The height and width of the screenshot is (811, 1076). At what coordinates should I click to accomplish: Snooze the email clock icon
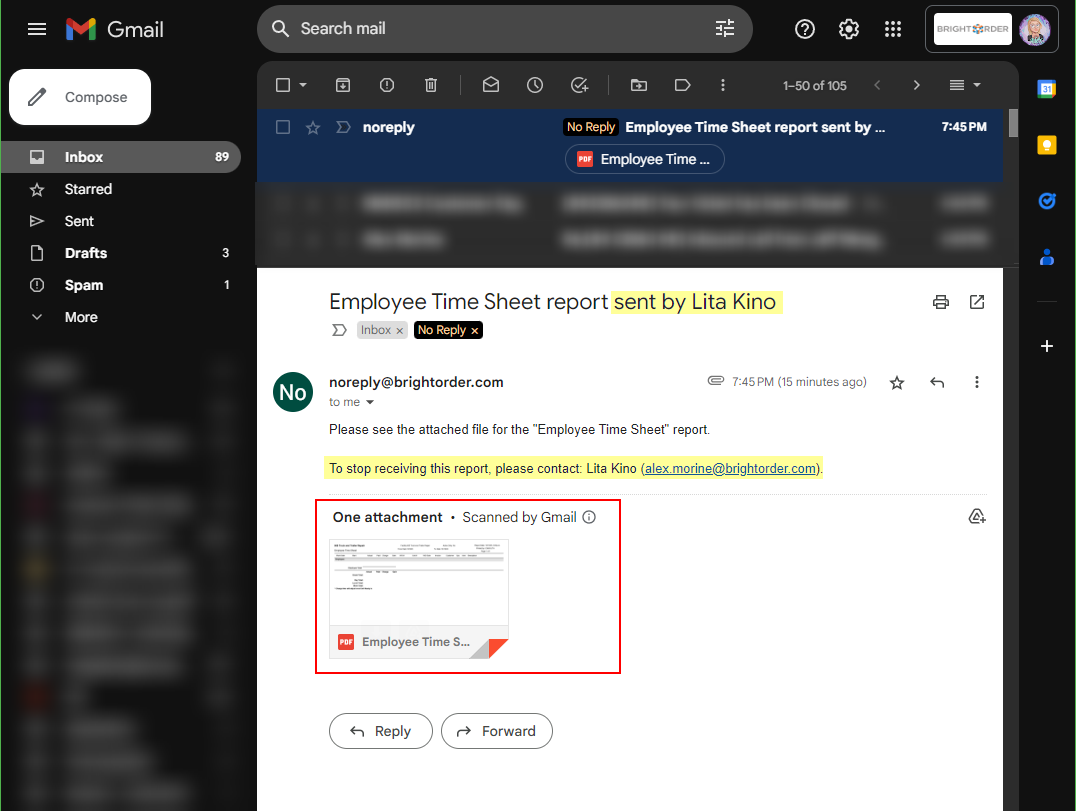point(535,85)
